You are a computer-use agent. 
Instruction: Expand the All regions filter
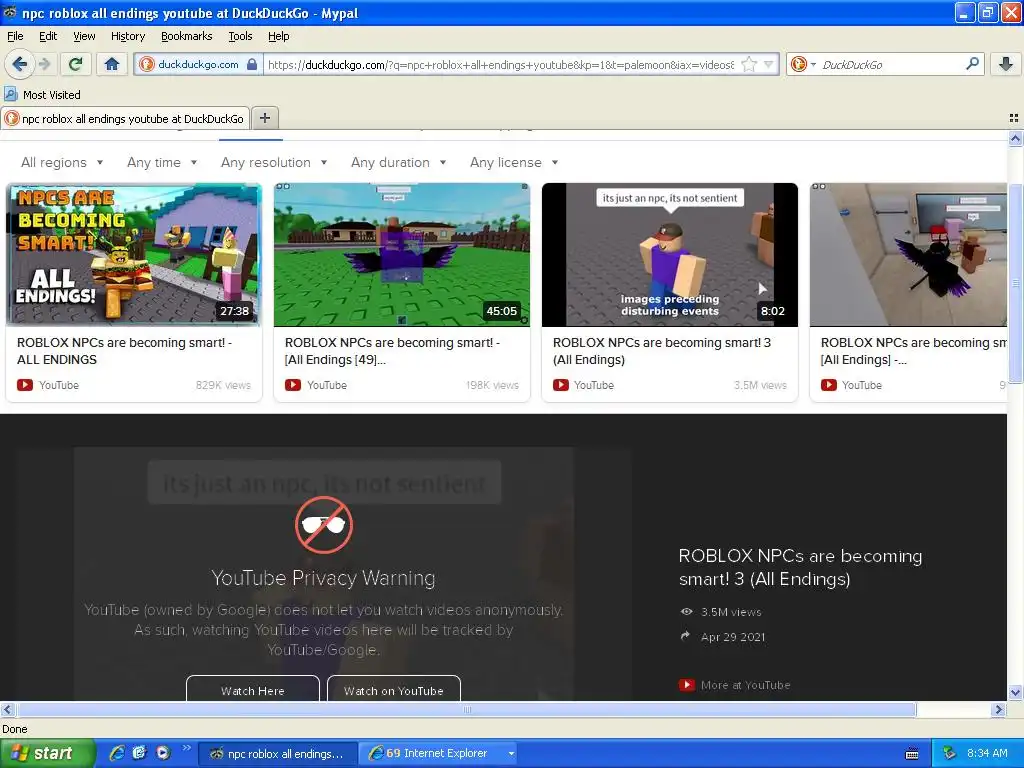click(x=62, y=162)
